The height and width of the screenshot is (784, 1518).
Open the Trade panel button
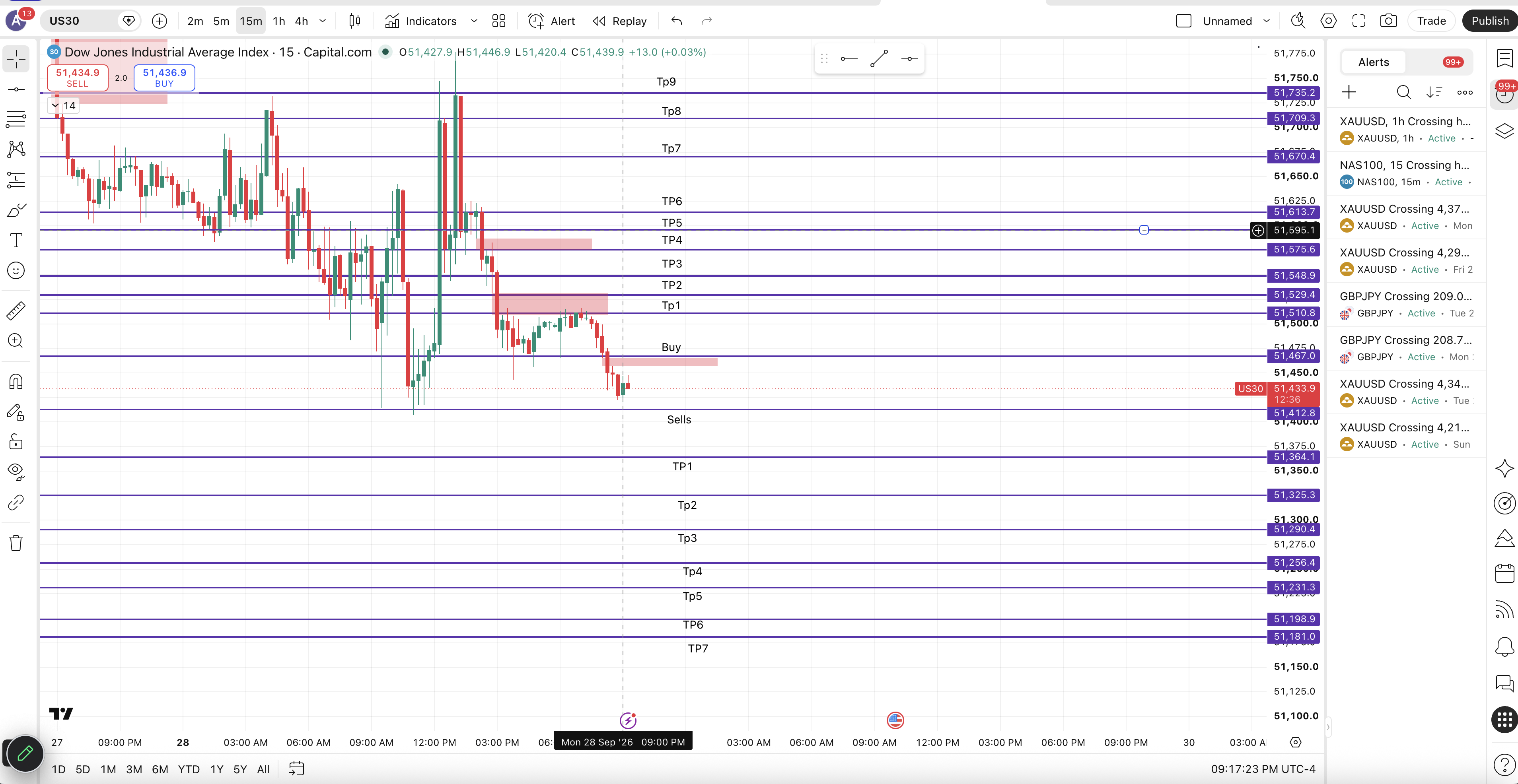1431,21
